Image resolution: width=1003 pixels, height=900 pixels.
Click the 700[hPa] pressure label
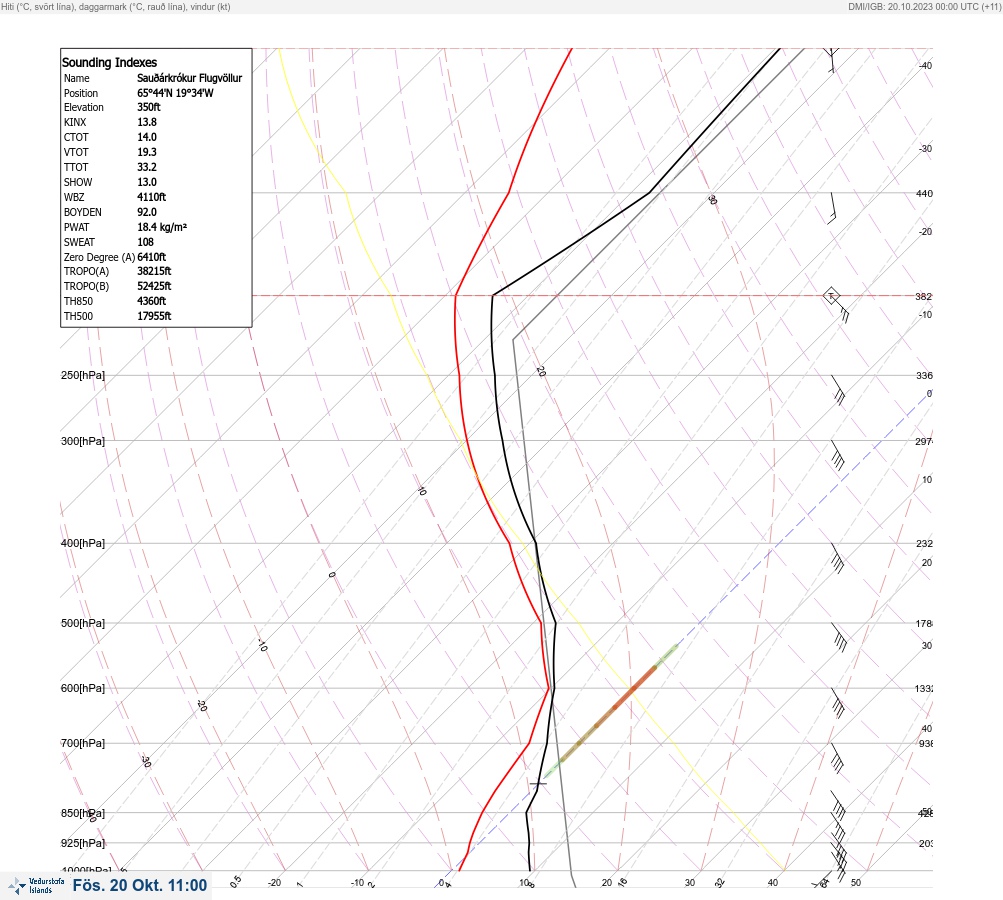coord(83,743)
